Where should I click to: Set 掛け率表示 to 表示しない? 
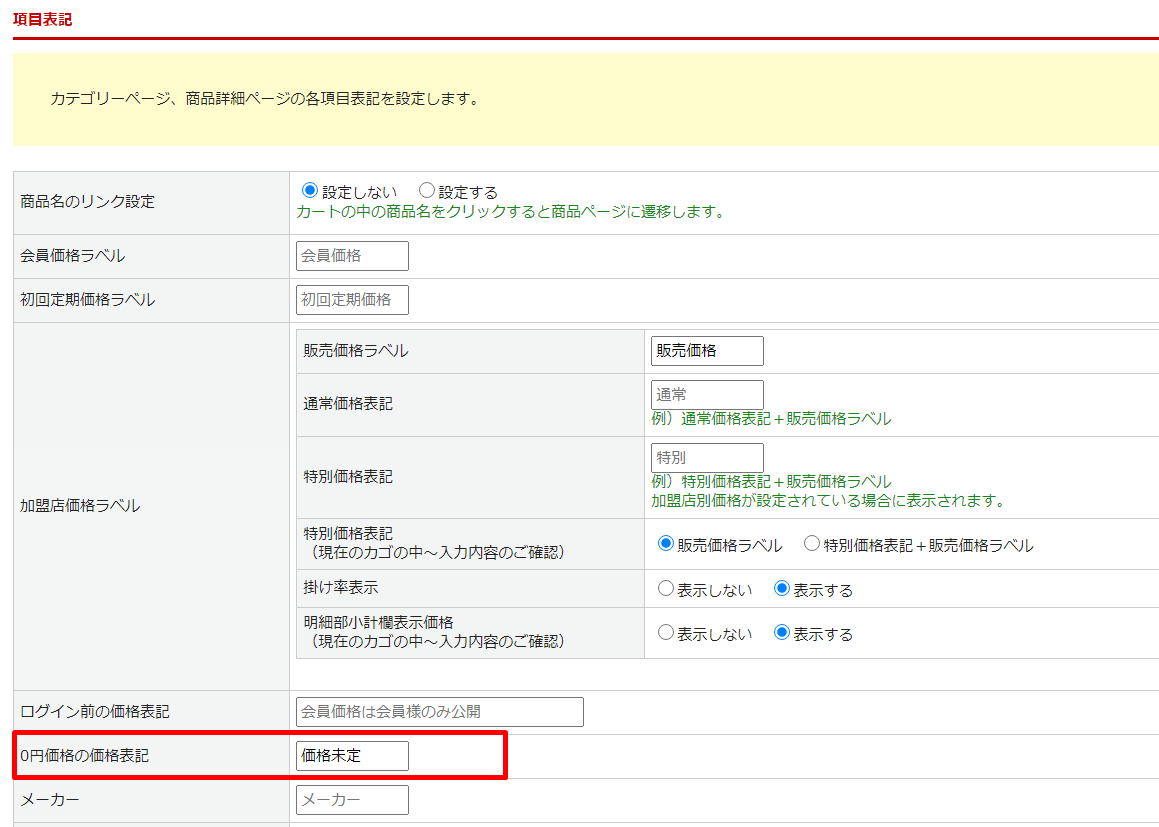point(666,589)
